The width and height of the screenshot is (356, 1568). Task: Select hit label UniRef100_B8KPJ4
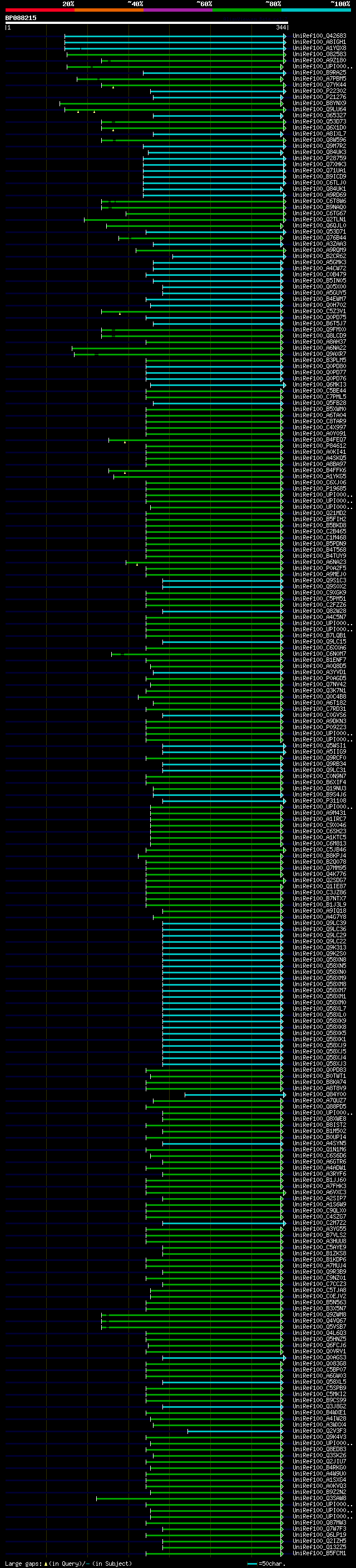coord(319,855)
